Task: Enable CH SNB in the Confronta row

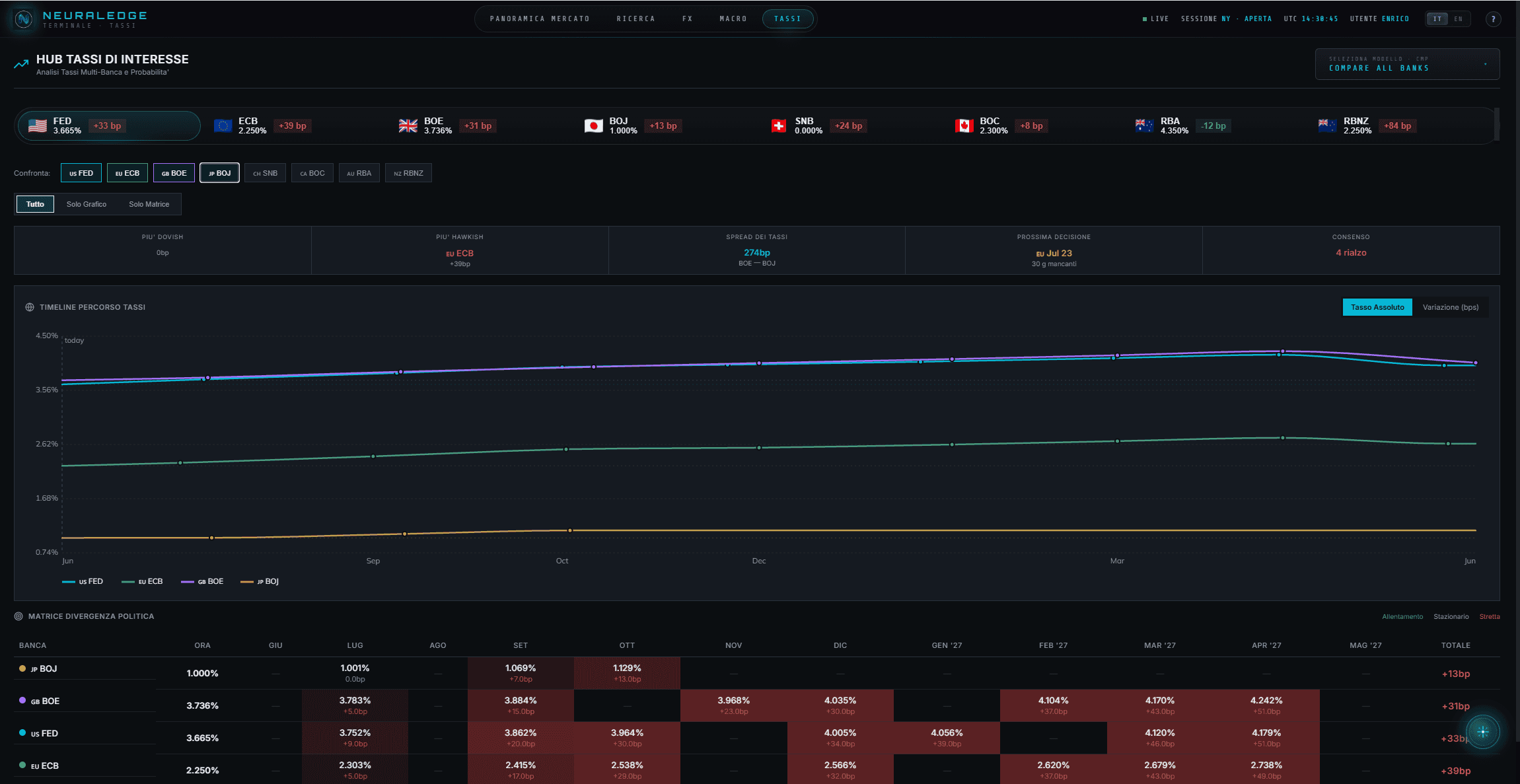Action: [x=266, y=173]
